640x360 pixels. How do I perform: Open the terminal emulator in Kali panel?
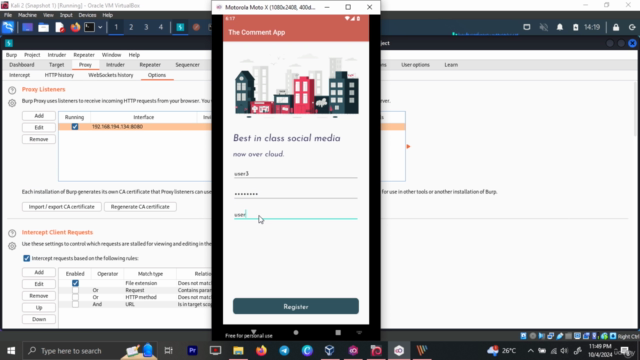[x=89, y=27]
